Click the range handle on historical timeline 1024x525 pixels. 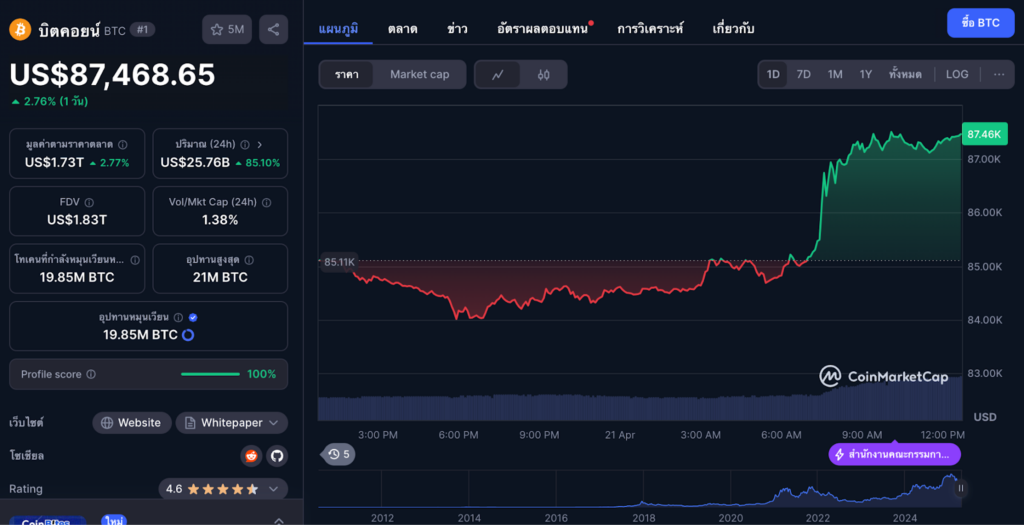[x=961, y=489]
